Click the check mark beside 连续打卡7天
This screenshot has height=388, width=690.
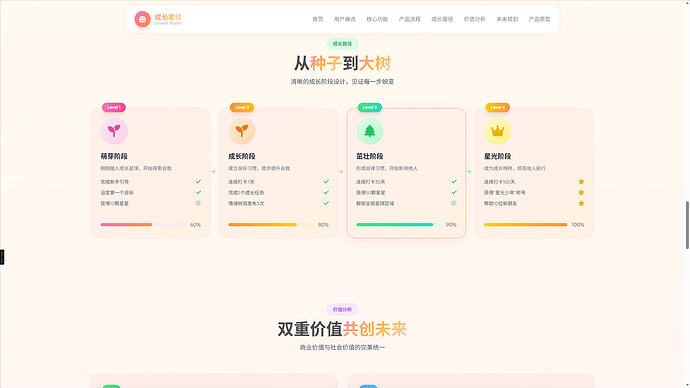(326, 181)
